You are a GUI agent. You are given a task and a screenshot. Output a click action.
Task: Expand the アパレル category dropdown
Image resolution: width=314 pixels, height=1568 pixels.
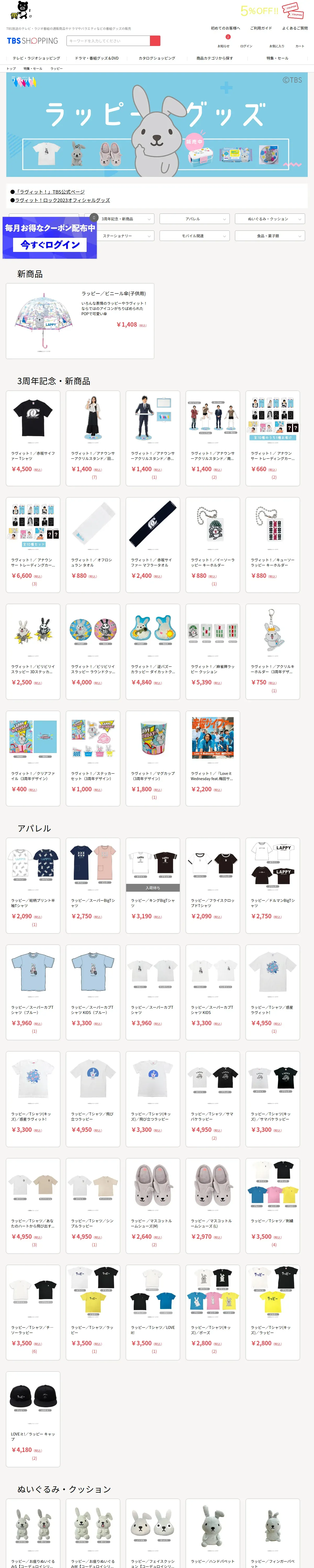click(x=194, y=218)
